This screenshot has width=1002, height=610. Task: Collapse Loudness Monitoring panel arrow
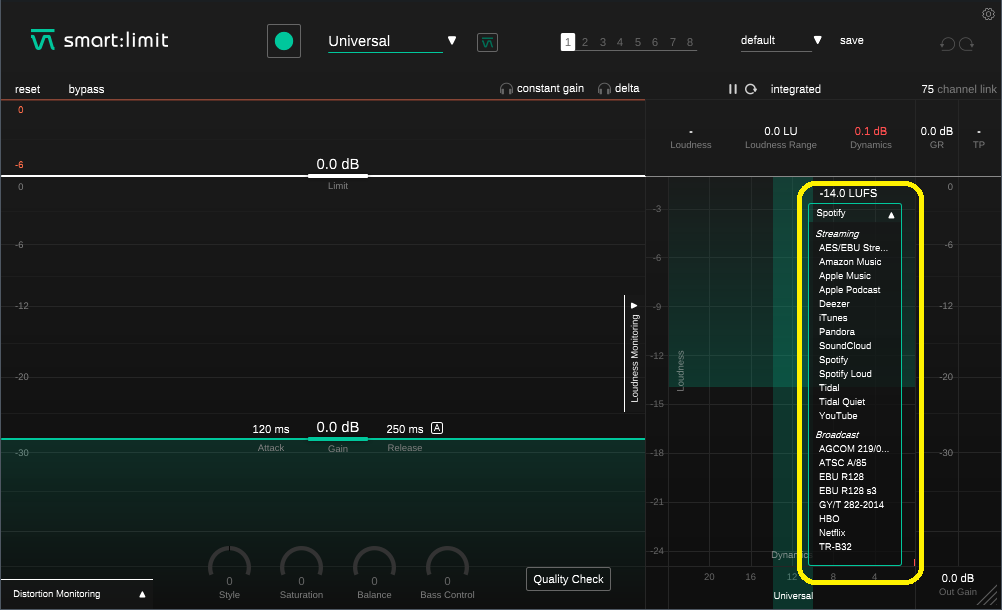point(634,305)
